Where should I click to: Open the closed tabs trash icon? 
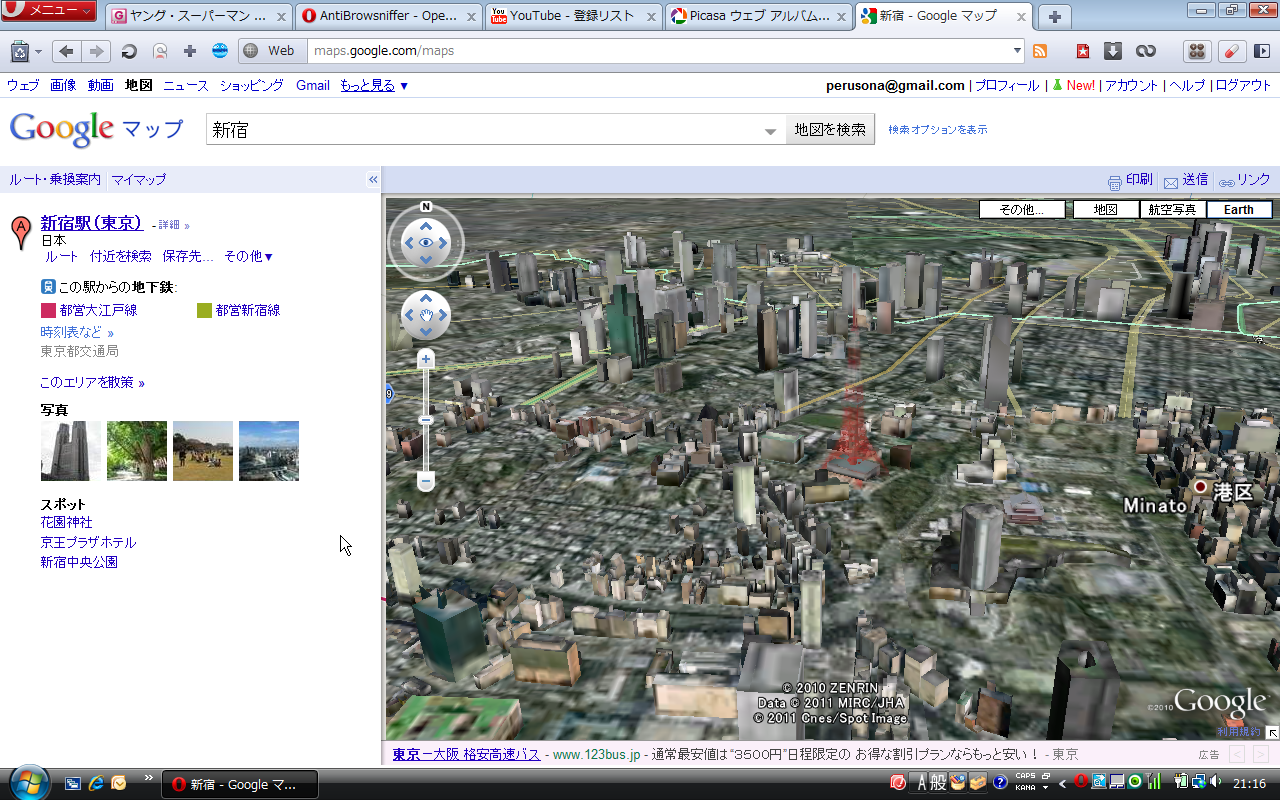20,51
